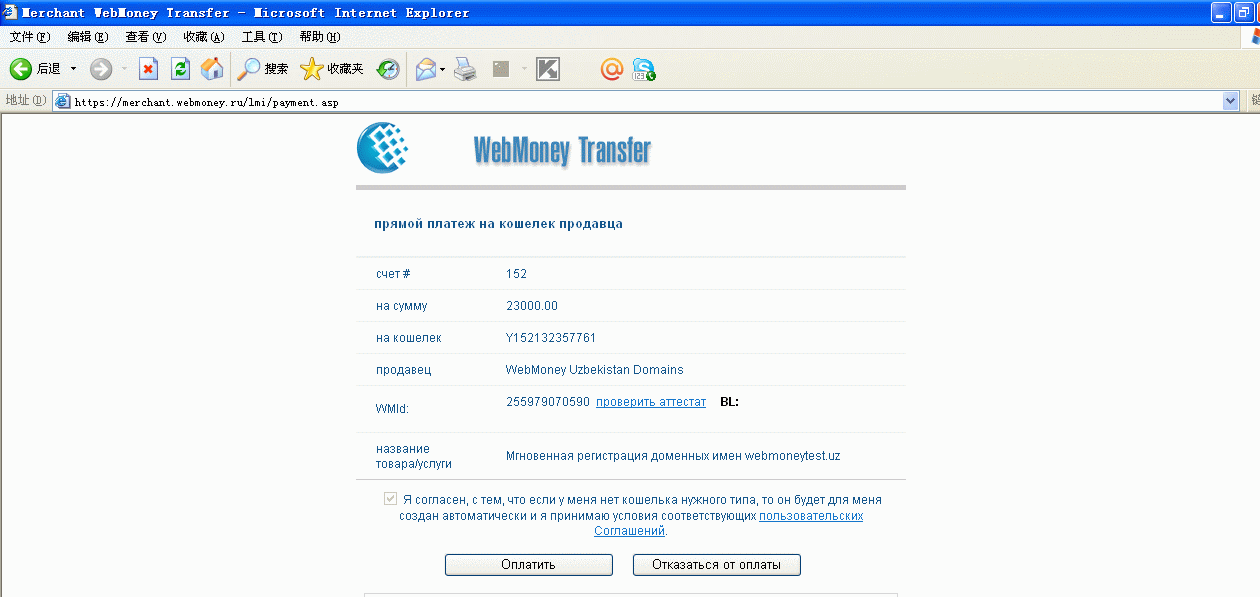Open the browsing history pane
The width and height of the screenshot is (1260, 597).
click(388, 69)
